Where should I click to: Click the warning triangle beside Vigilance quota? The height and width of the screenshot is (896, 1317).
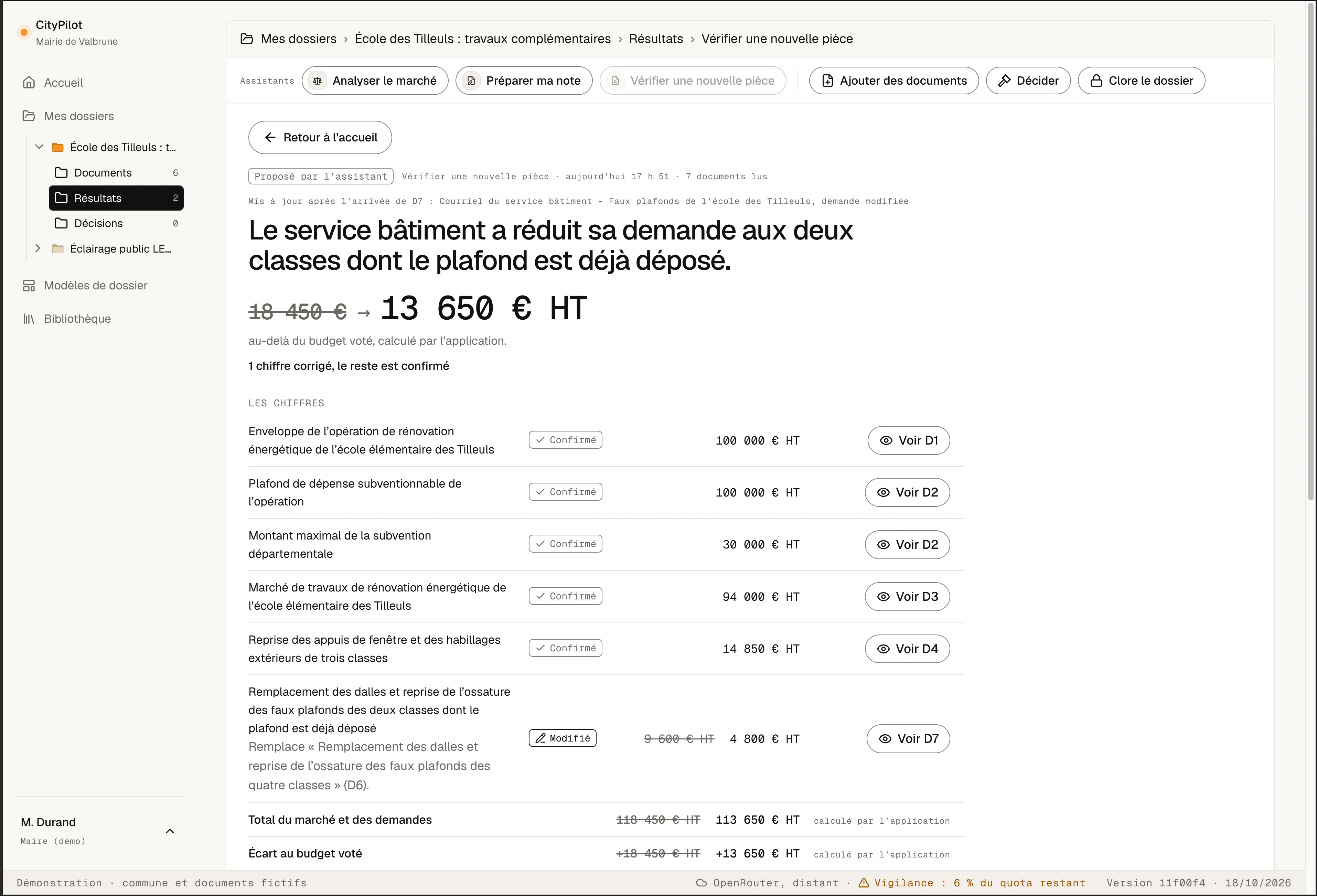864,882
